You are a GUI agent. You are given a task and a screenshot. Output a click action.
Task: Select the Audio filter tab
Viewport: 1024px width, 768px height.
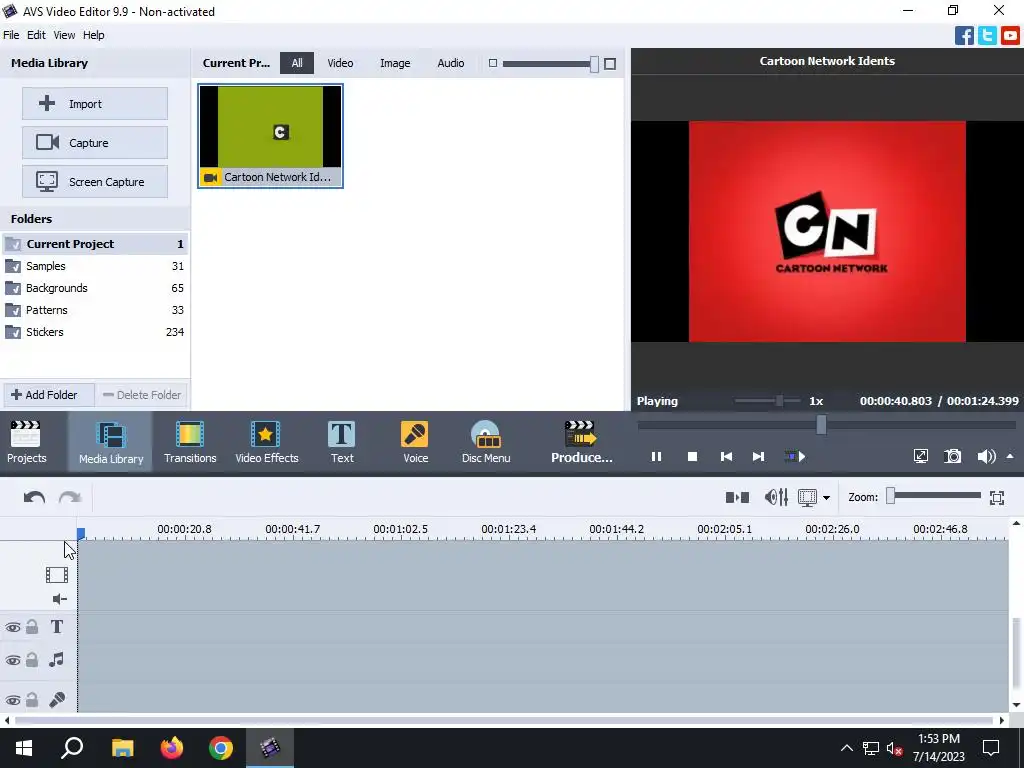[x=451, y=63]
